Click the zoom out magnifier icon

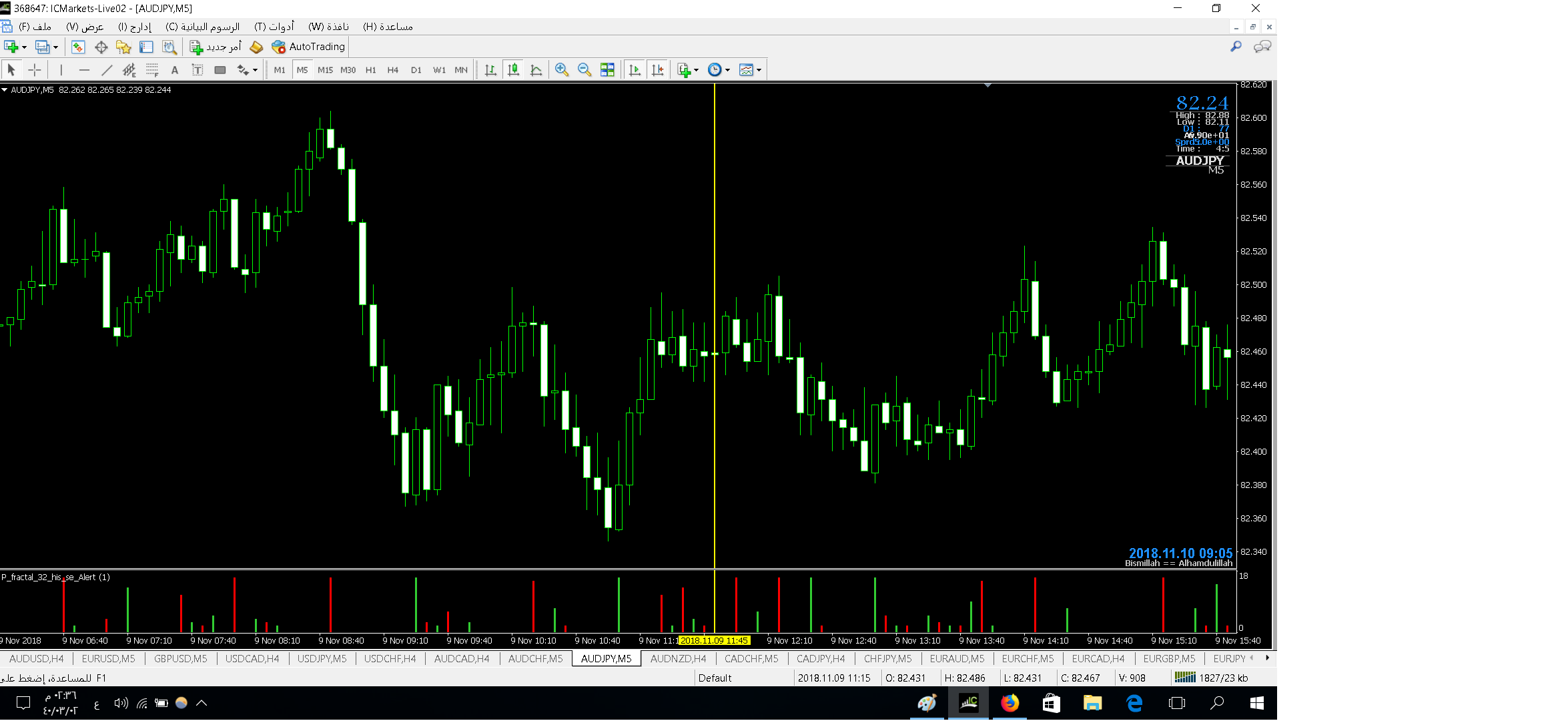point(584,70)
